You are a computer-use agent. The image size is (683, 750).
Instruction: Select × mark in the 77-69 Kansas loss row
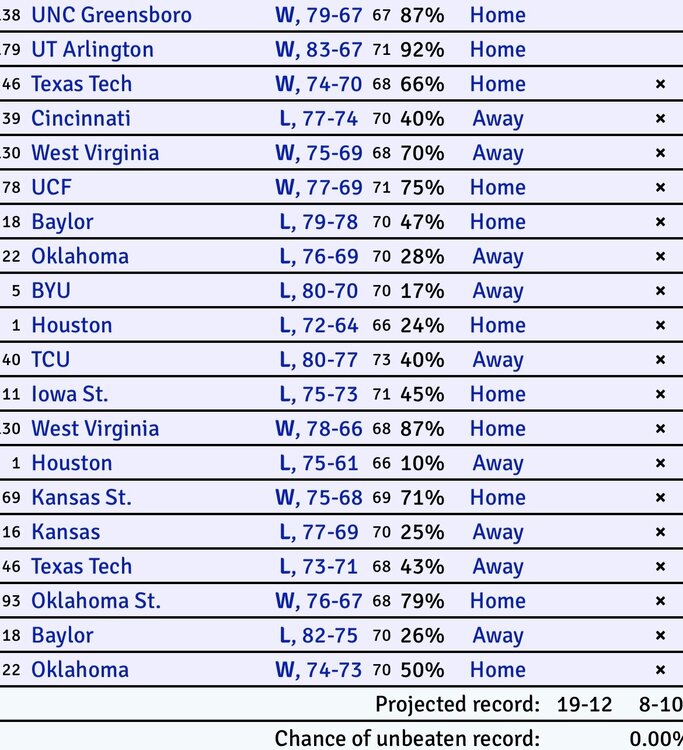click(x=660, y=532)
